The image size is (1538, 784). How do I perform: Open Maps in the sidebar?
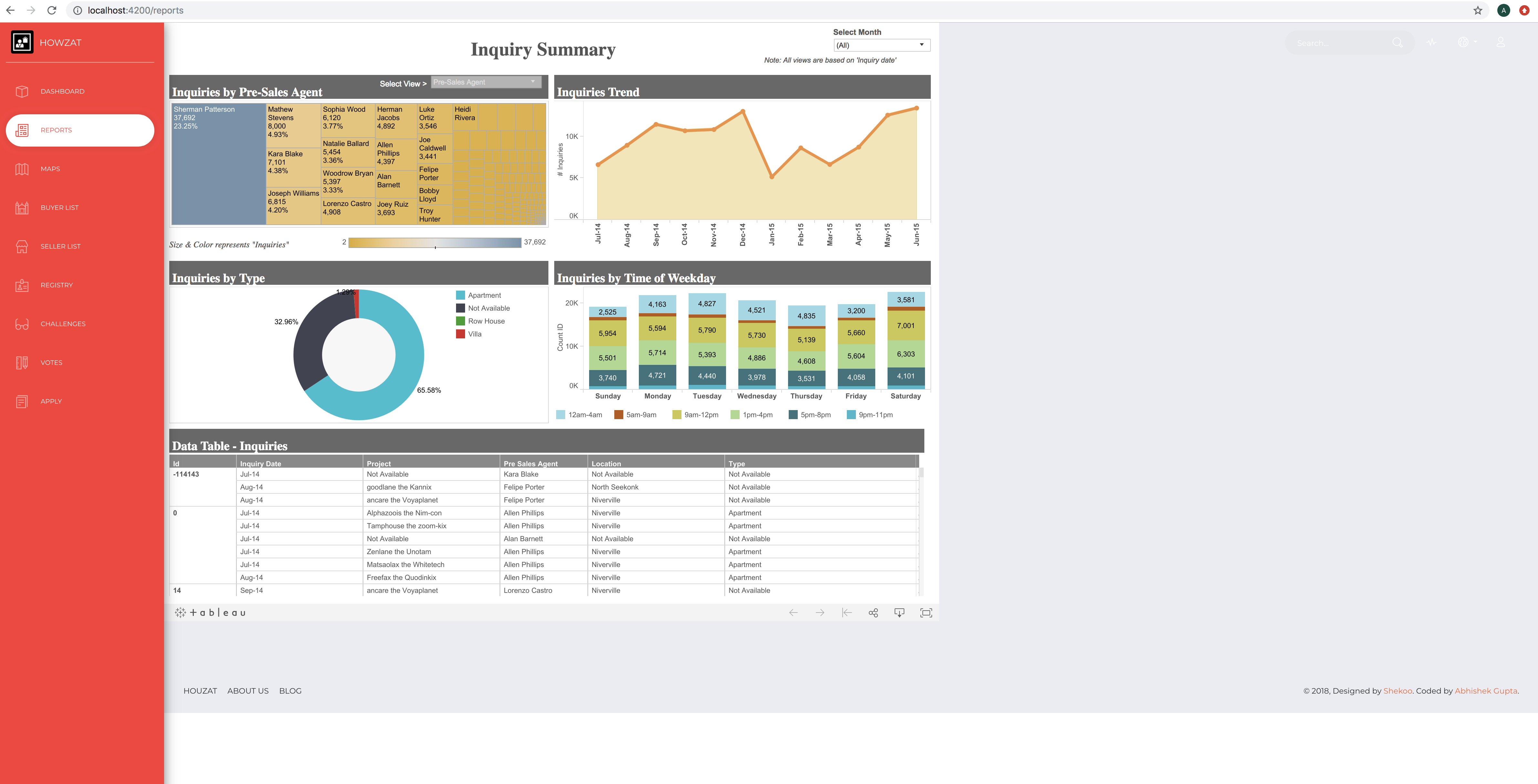click(50, 169)
